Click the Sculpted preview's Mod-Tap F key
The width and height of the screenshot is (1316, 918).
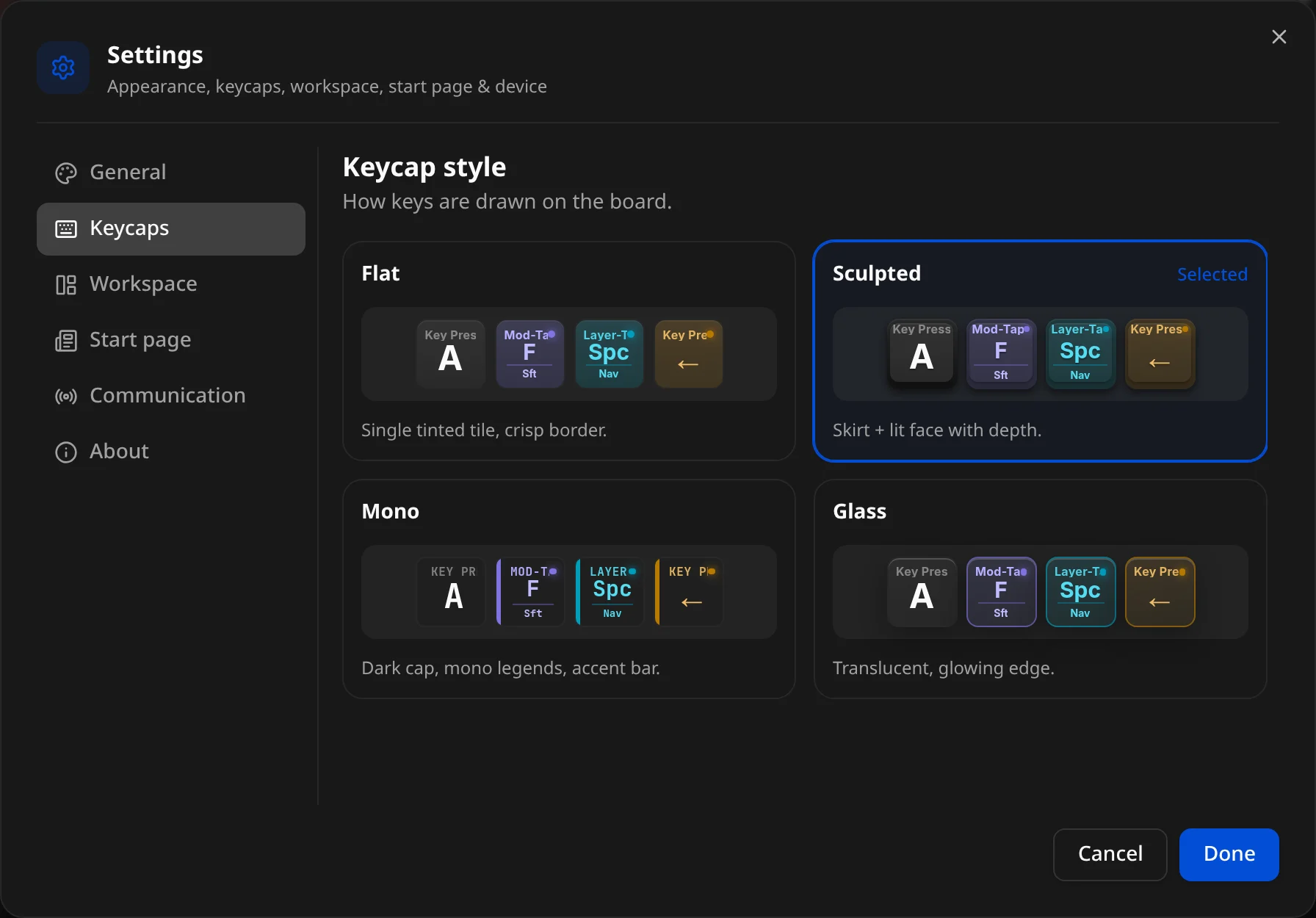(1001, 354)
